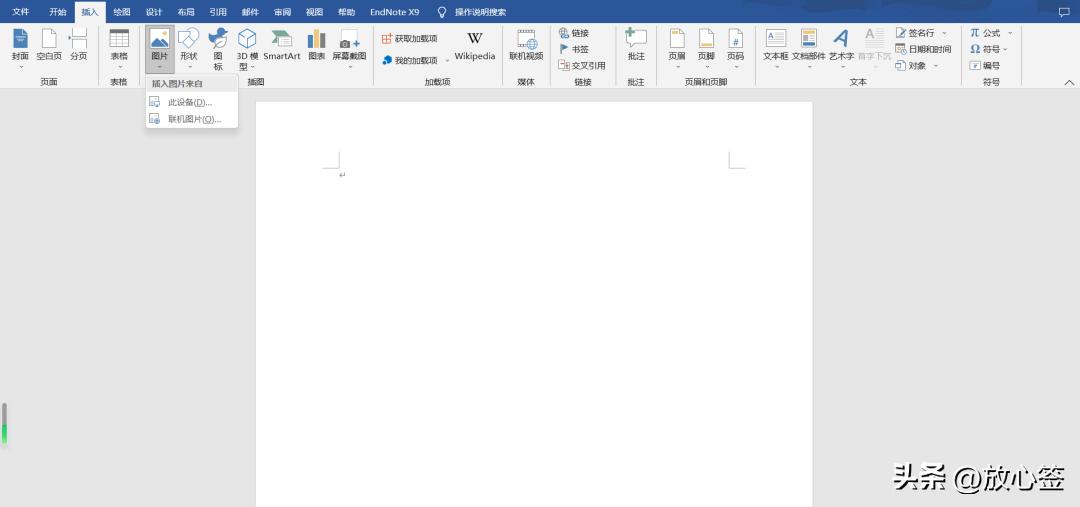Image resolution: width=1080 pixels, height=507 pixels.
Task: Open the File (文件) tab
Action: tap(21, 12)
